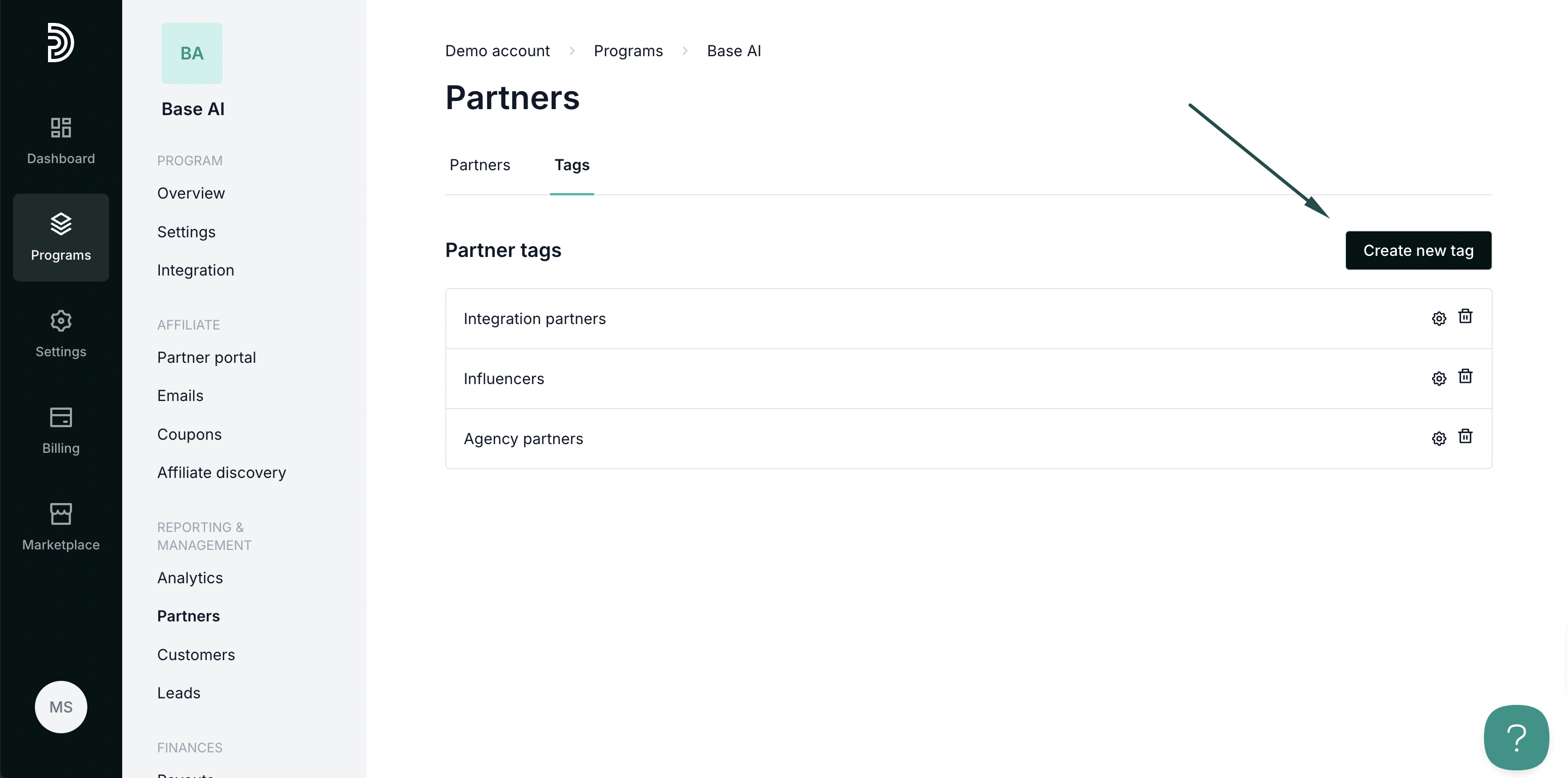
Task: Open the Marketplace section
Action: pos(61,526)
